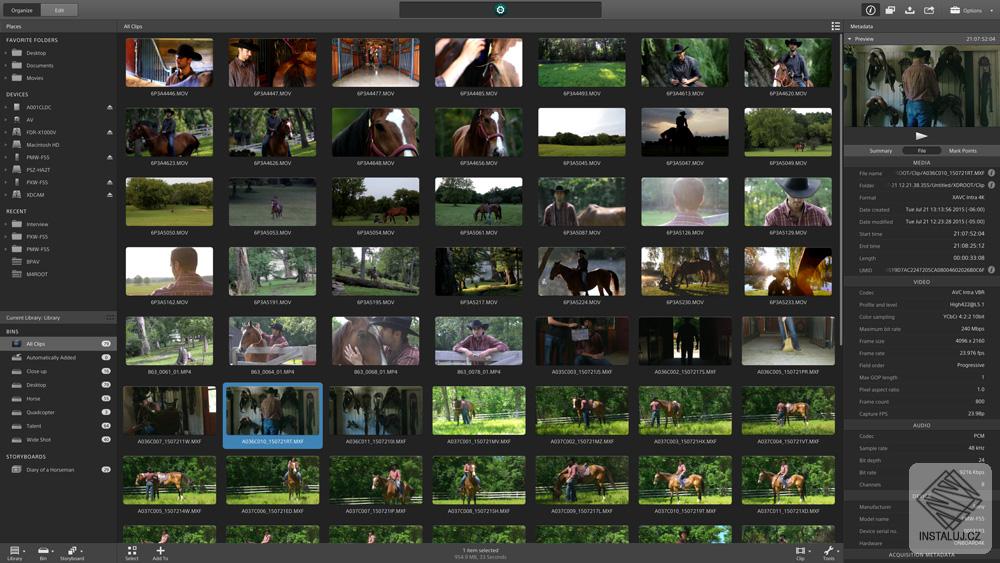Select clip thumbnail A037C011_150721XD.MXF
1000x563 pixels.
[x=788, y=480]
